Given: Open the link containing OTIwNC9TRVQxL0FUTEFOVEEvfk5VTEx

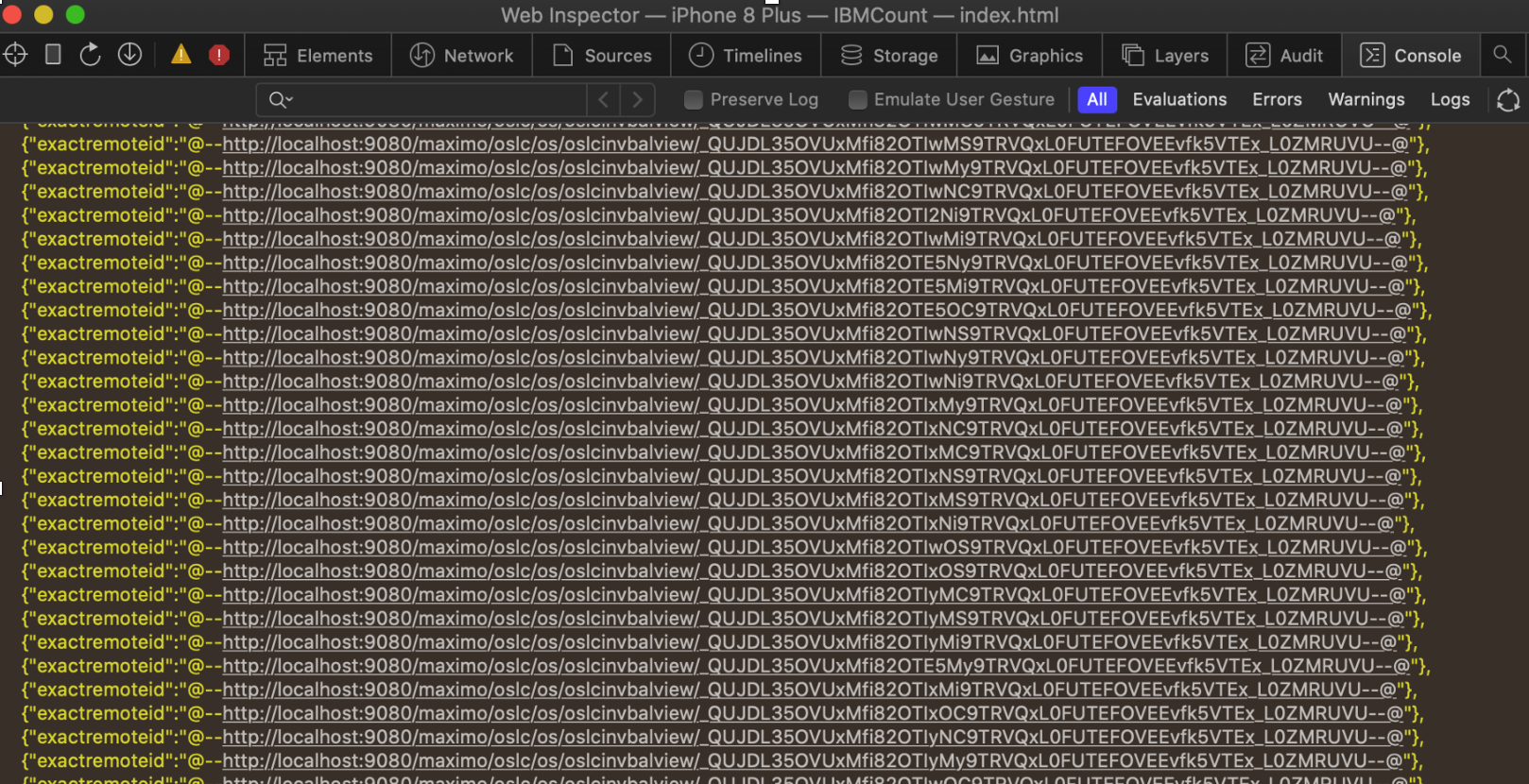Looking at the screenshot, I should [814, 192].
